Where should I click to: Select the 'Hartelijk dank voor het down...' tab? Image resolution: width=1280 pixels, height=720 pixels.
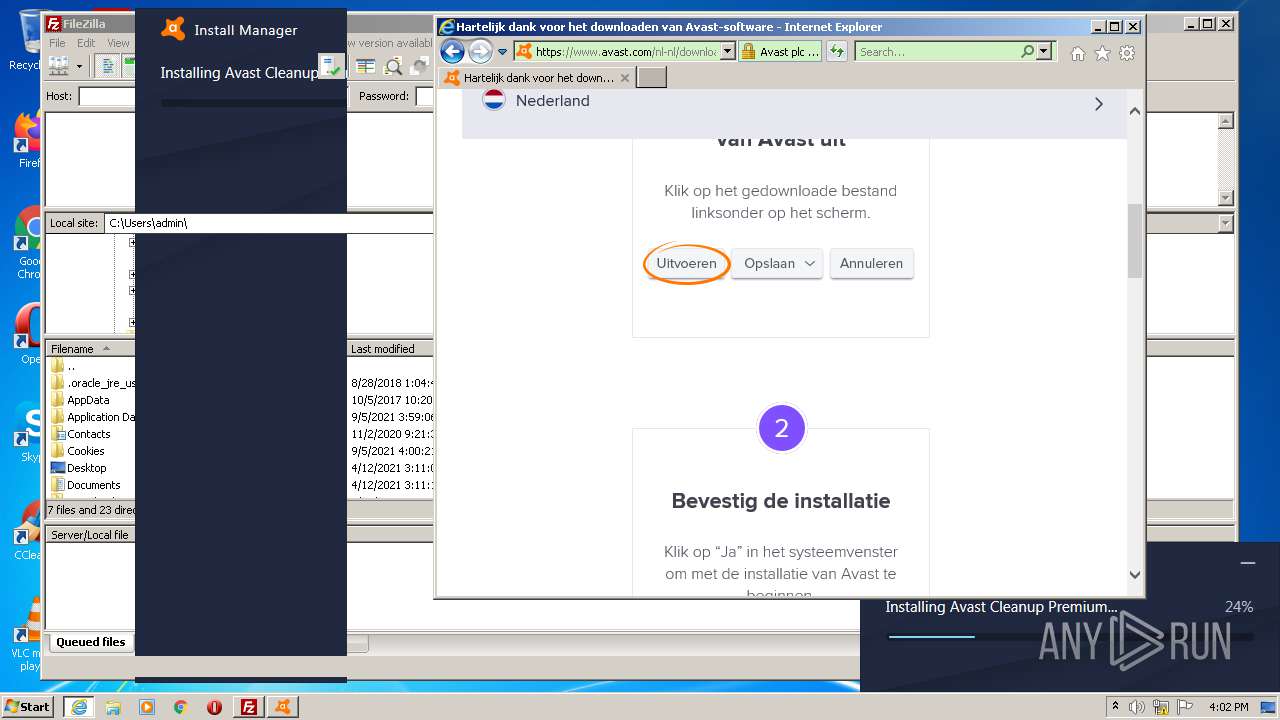point(537,77)
